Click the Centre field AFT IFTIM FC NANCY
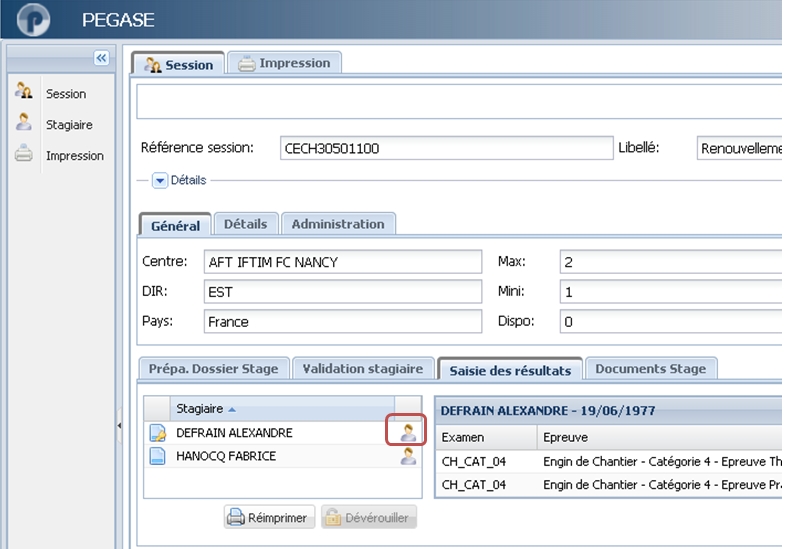The image size is (787, 549). pyautogui.click(x=343, y=262)
